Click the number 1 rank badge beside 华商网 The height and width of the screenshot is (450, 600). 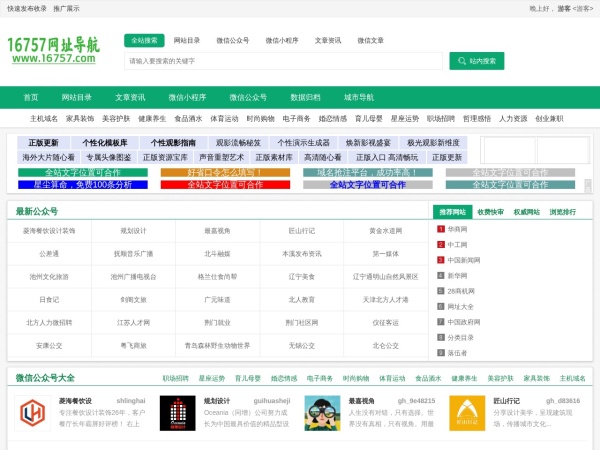click(440, 229)
